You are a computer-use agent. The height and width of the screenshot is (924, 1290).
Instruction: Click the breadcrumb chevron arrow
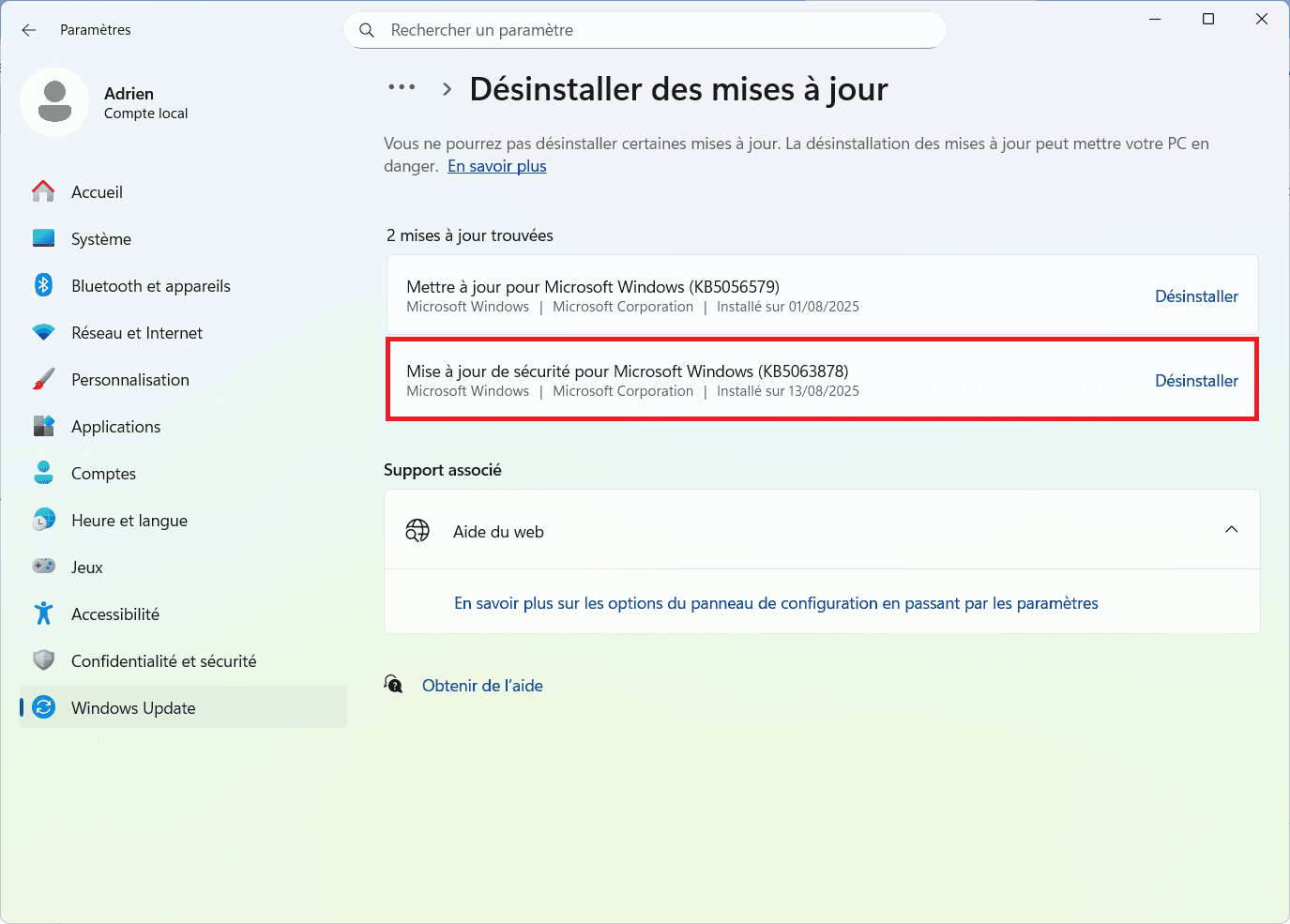point(448,89)
